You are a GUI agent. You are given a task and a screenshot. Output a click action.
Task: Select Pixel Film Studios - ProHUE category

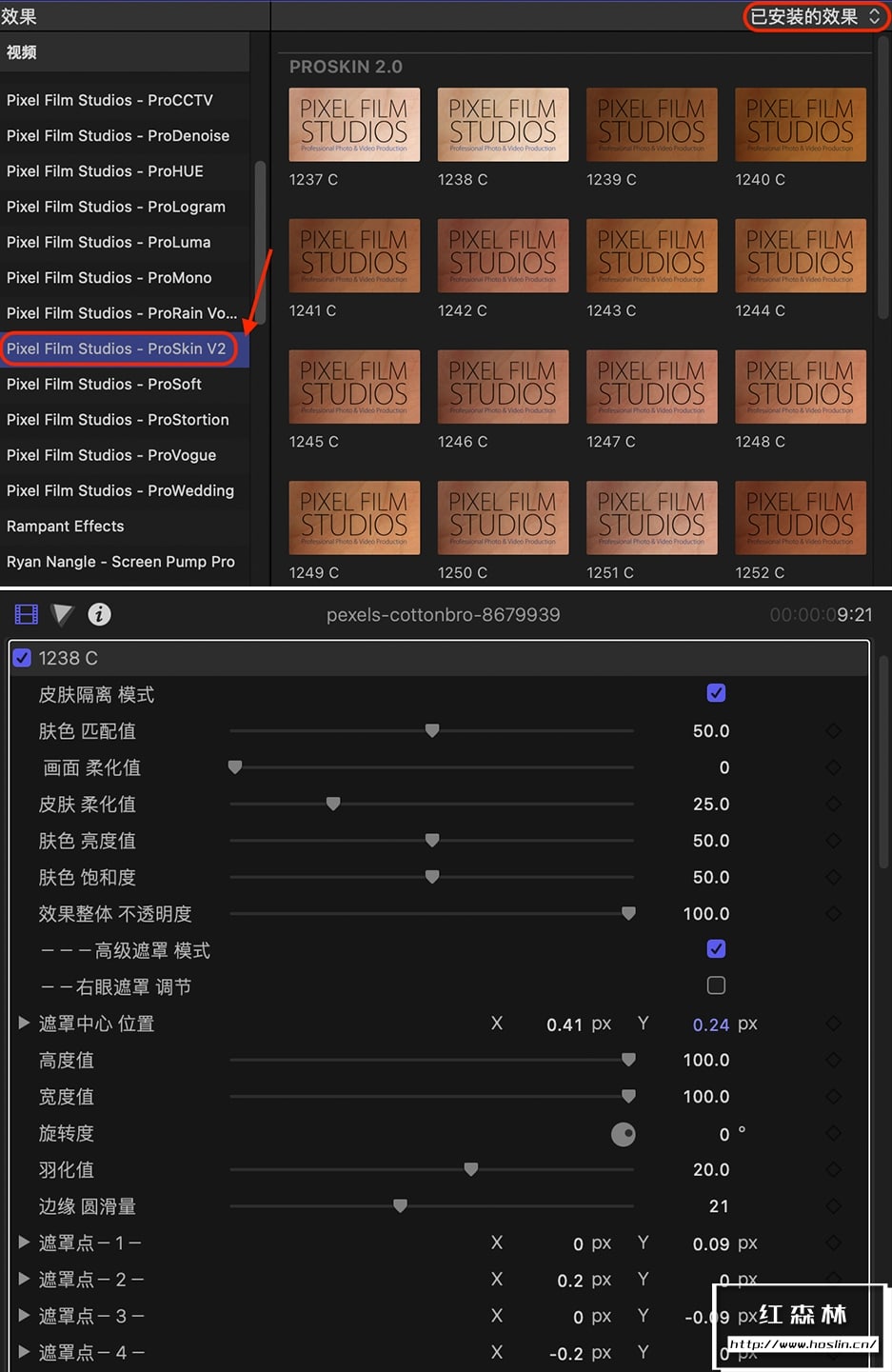pyautogui.click(x=125, y=171)
